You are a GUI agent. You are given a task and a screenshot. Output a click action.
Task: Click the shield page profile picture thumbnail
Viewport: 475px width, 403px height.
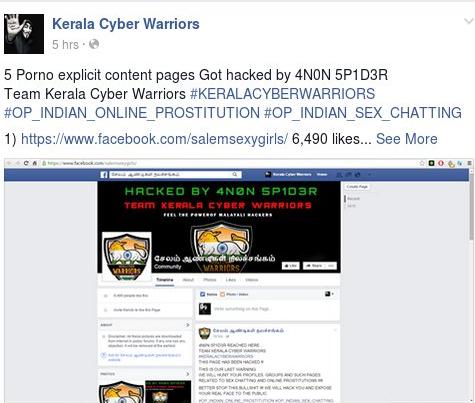(127, 257)
